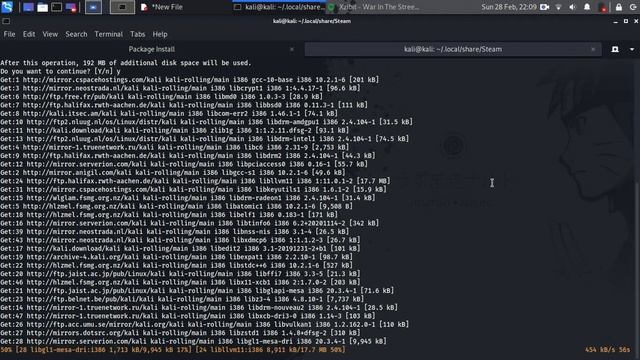Open the Help menu

160,34
